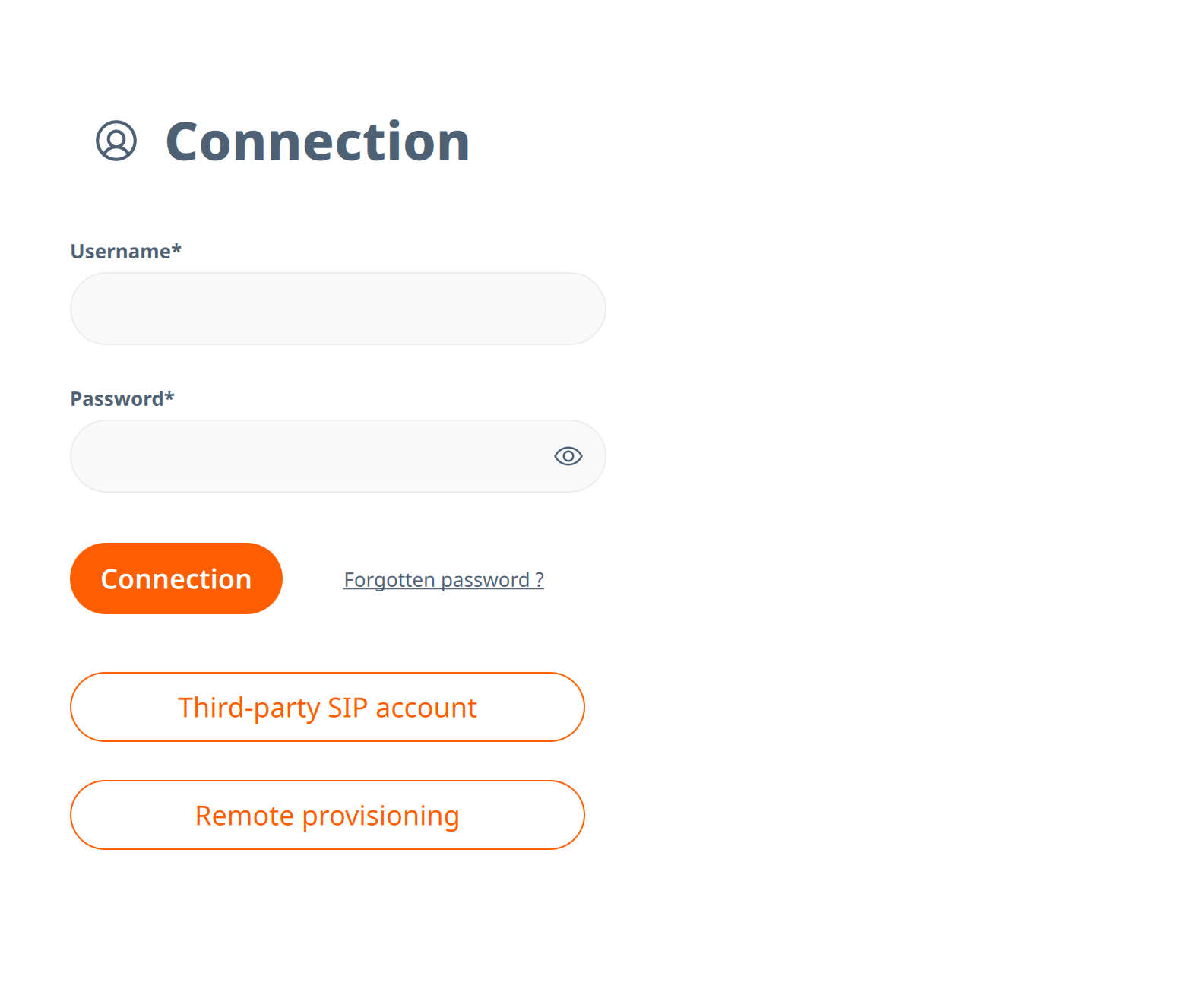Viewport: 1187px width, 1008px height.
Task: Click the Password label
Action: coord(122,398)
